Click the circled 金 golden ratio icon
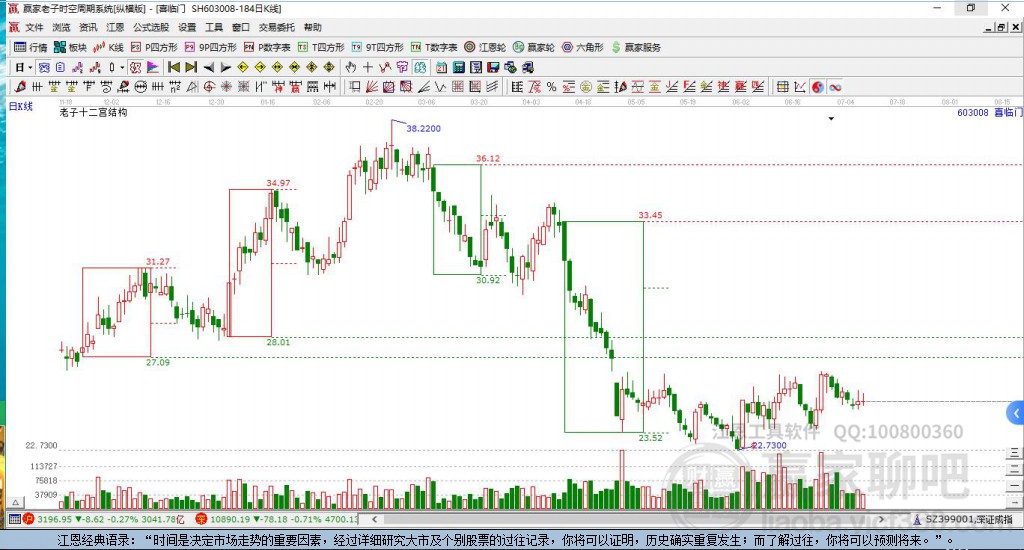Image resolution: width=1024 pixels, height=550 pixels. [586, 87]
